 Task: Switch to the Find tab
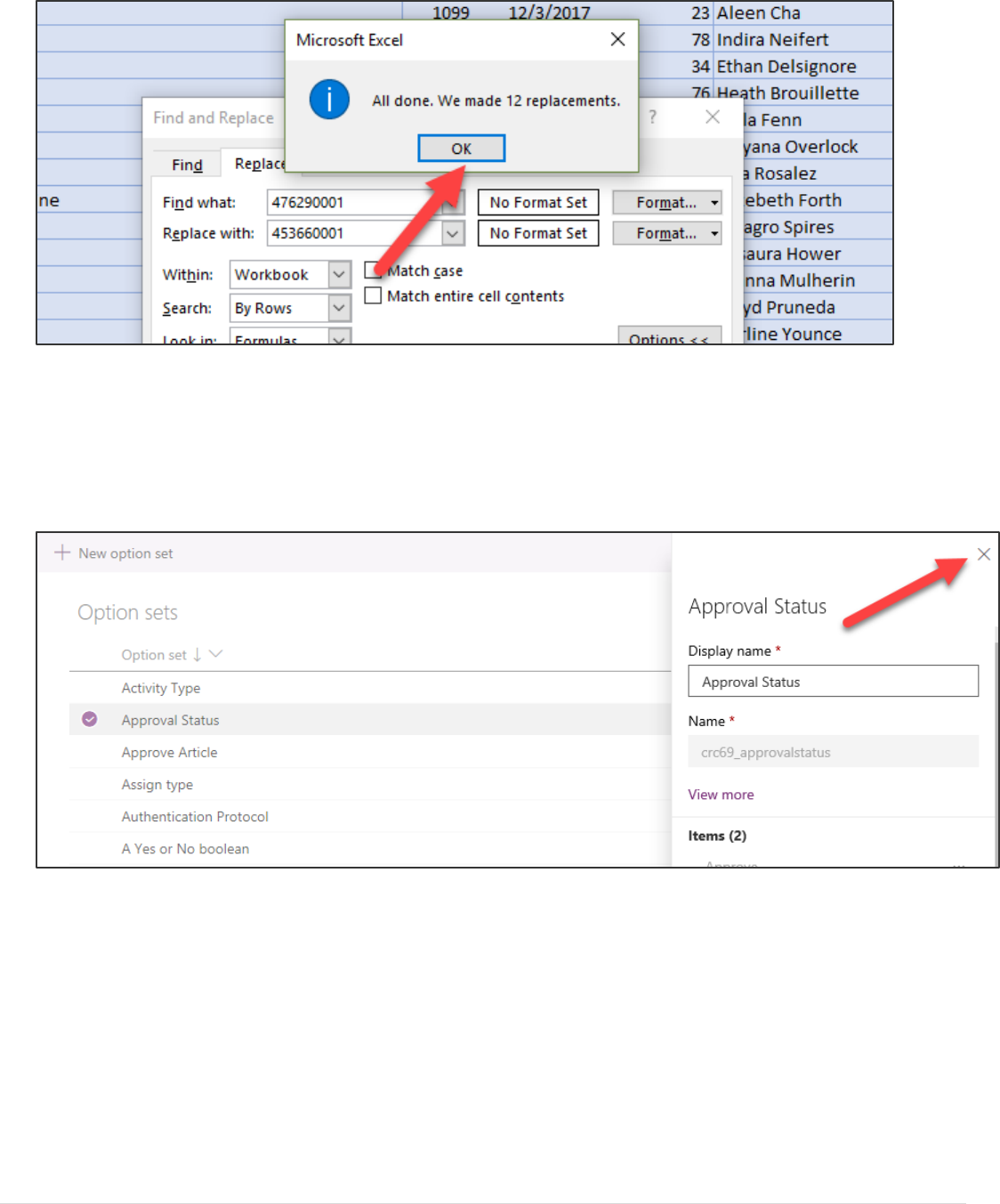[187, 165]
